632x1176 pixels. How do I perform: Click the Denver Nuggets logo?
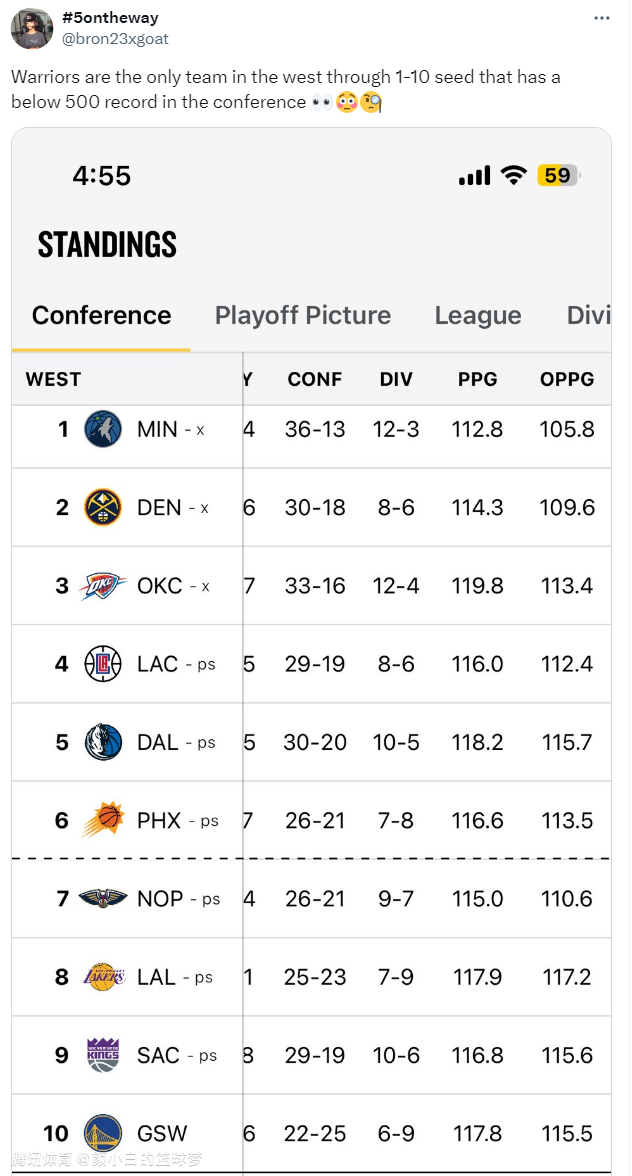coord(103,507)
